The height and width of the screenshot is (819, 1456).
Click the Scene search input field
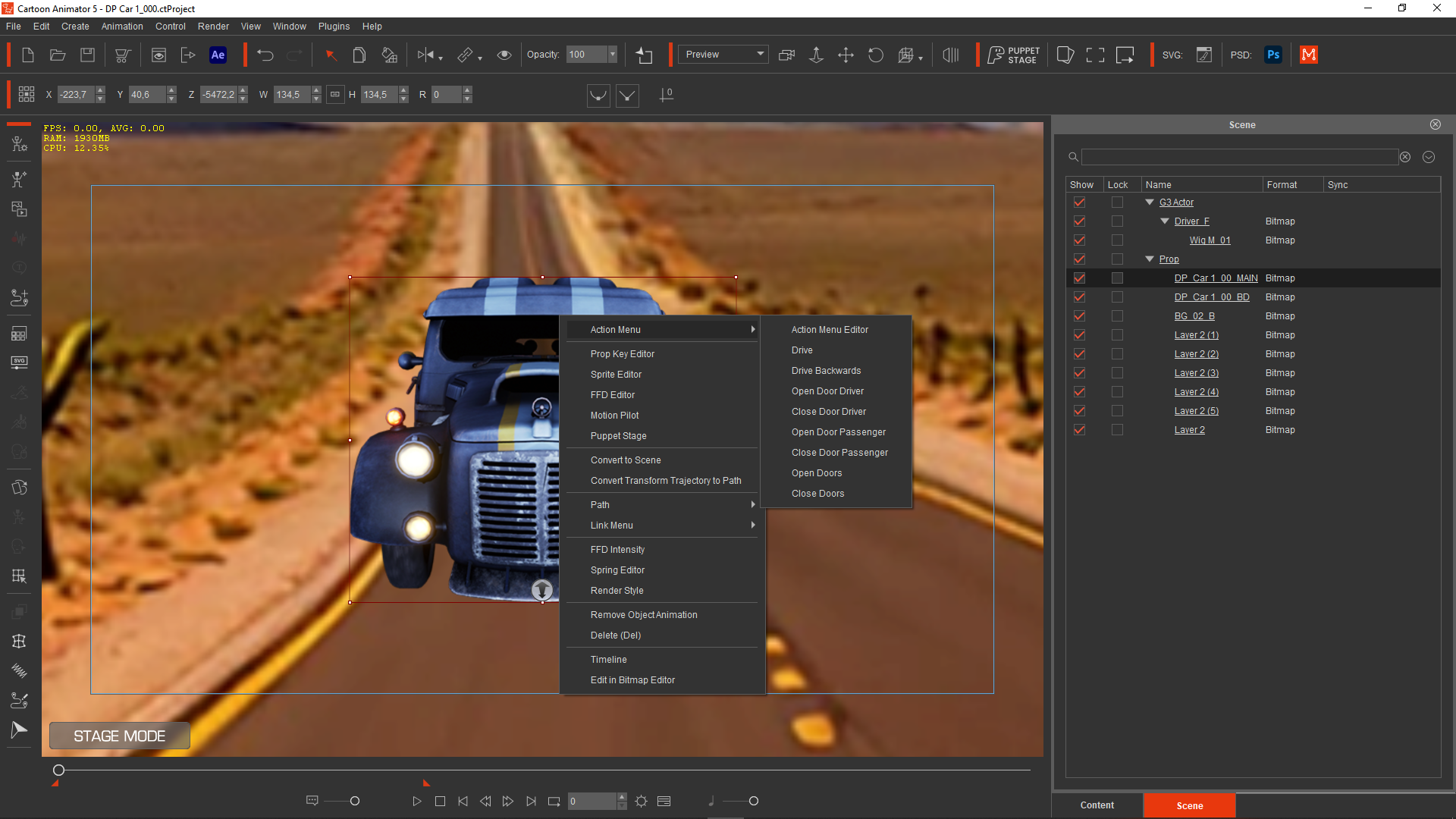(1239, 157)
